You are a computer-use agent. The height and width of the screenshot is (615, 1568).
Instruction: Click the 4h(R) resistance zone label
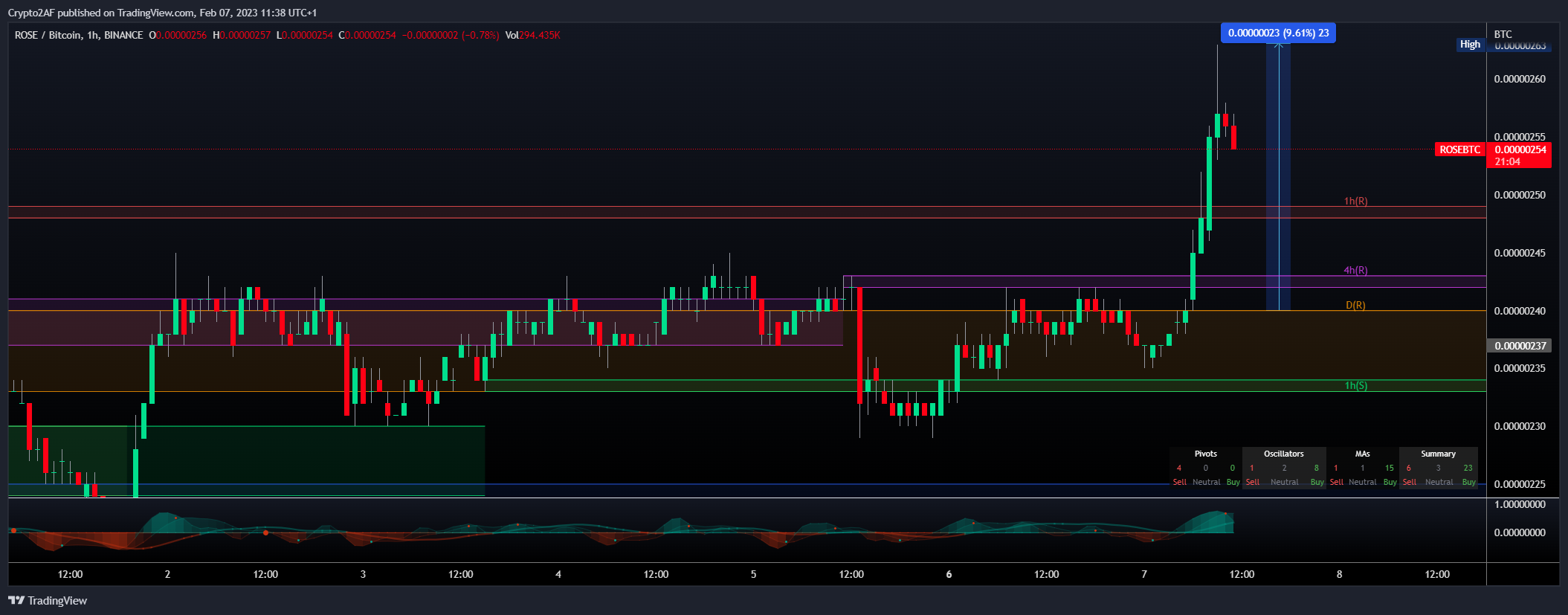click(1355, 271)
